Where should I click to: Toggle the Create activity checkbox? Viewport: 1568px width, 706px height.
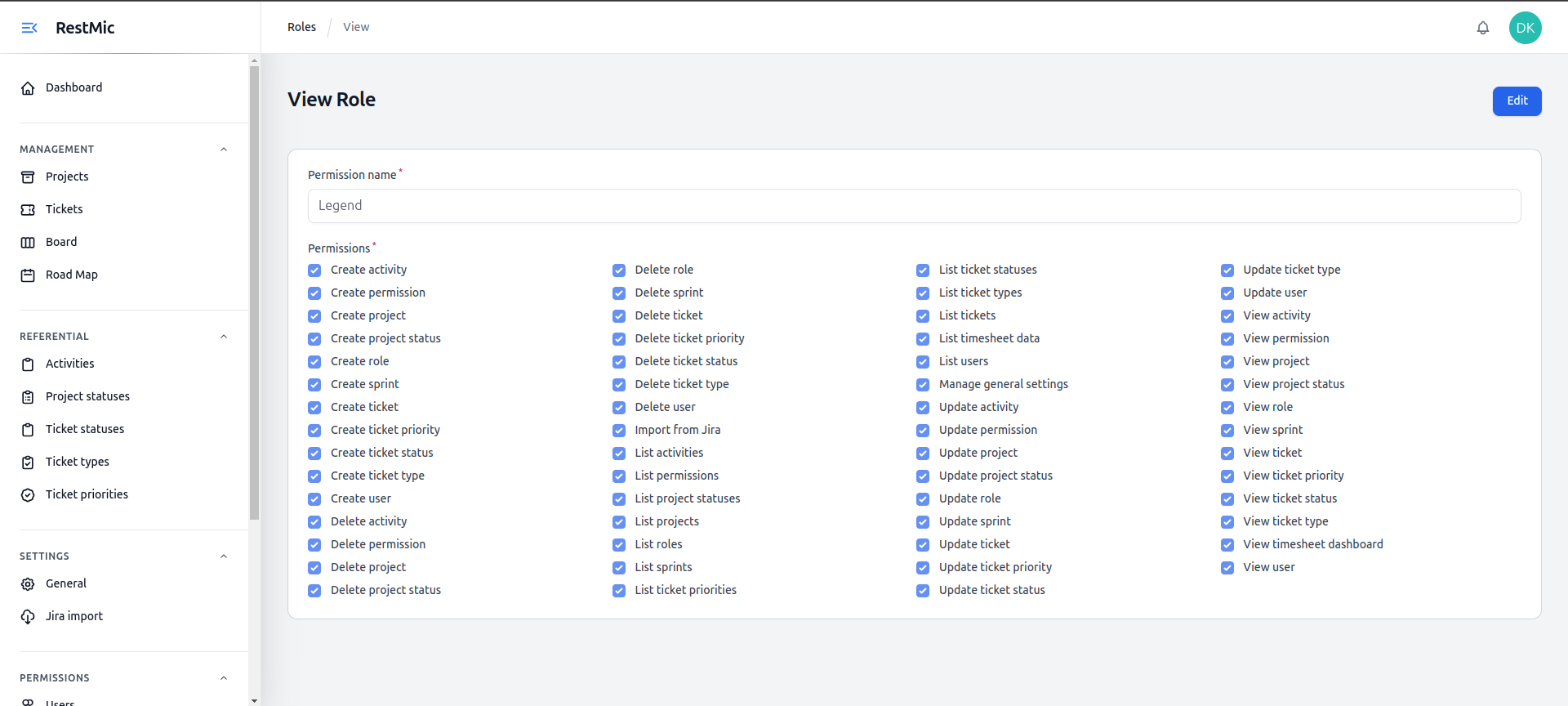click(314, 270)
